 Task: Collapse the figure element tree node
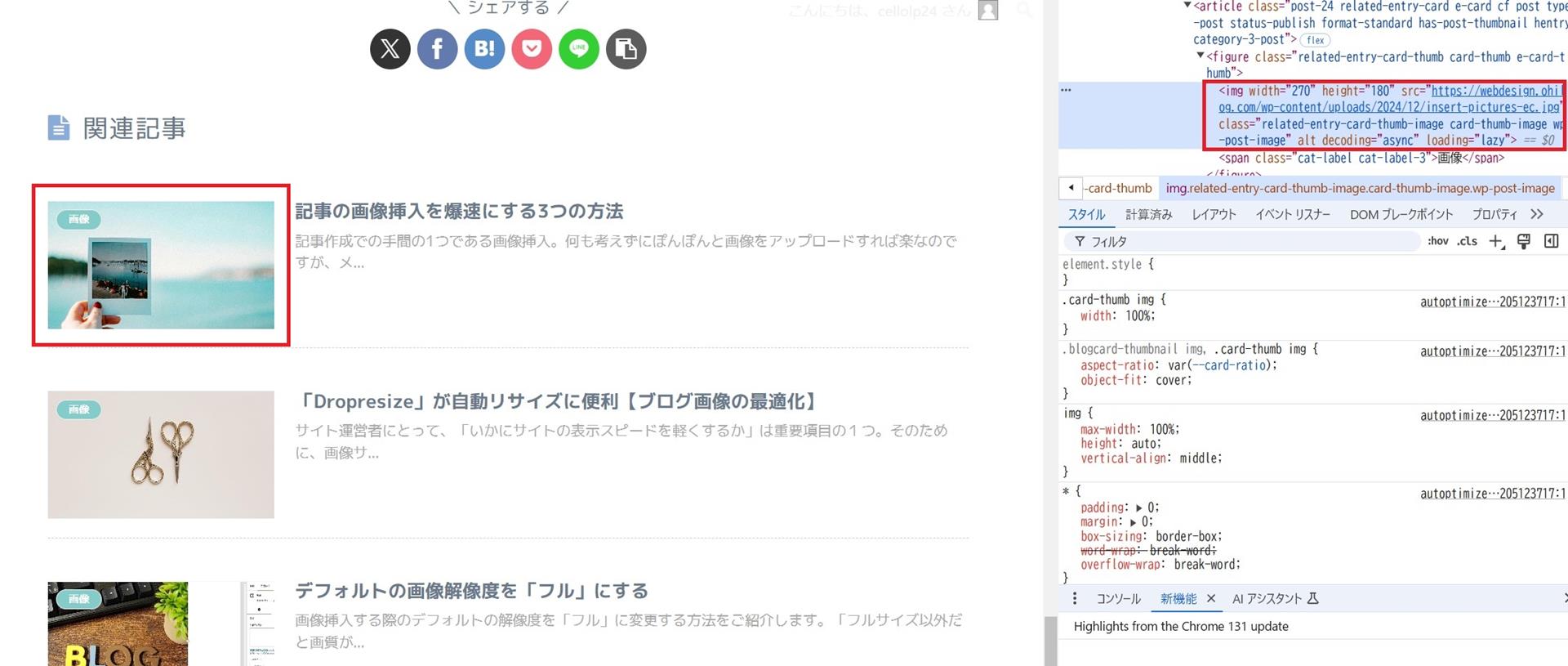1200,56
